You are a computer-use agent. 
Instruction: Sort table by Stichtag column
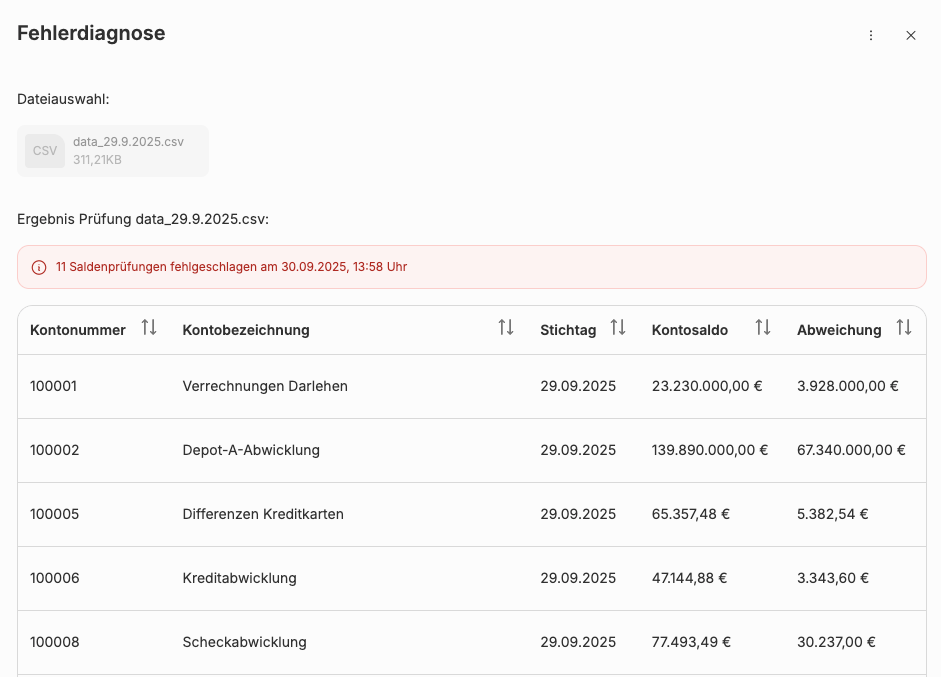[x=618, y=328]
